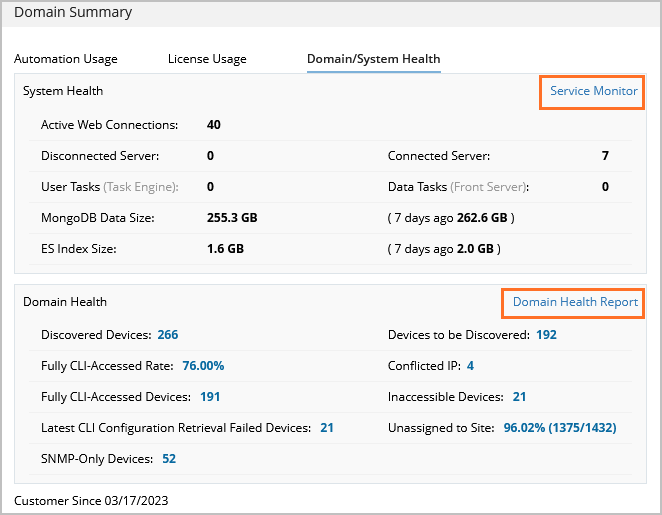Open the SNMP-Only Devices count 52

click(x=168, y=459)
